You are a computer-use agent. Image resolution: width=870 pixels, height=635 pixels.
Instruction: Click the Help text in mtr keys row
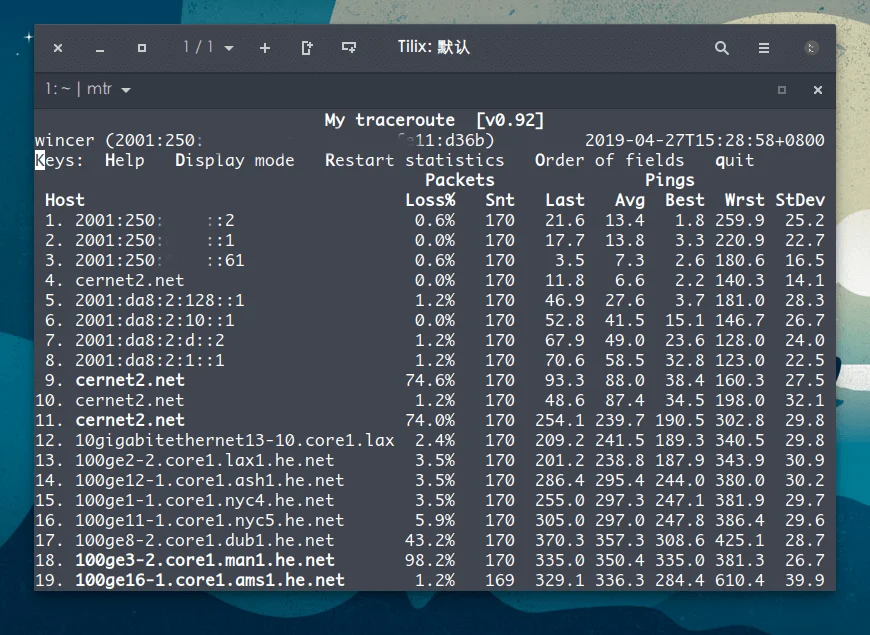124,160
